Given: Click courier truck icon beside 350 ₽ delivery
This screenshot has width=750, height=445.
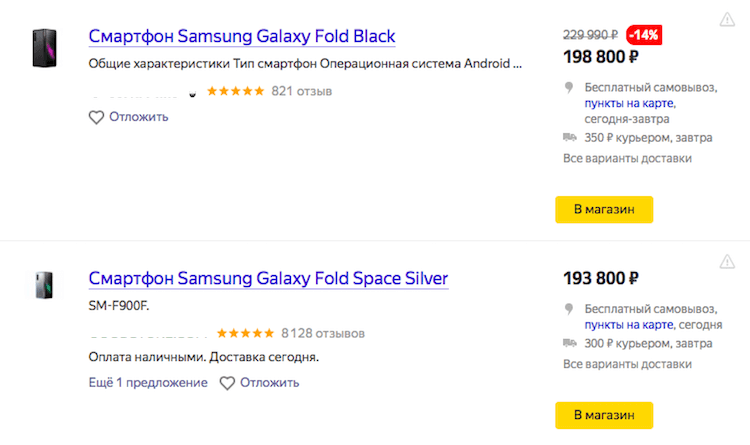Looking at the screenshot, I should click(570, 138).
